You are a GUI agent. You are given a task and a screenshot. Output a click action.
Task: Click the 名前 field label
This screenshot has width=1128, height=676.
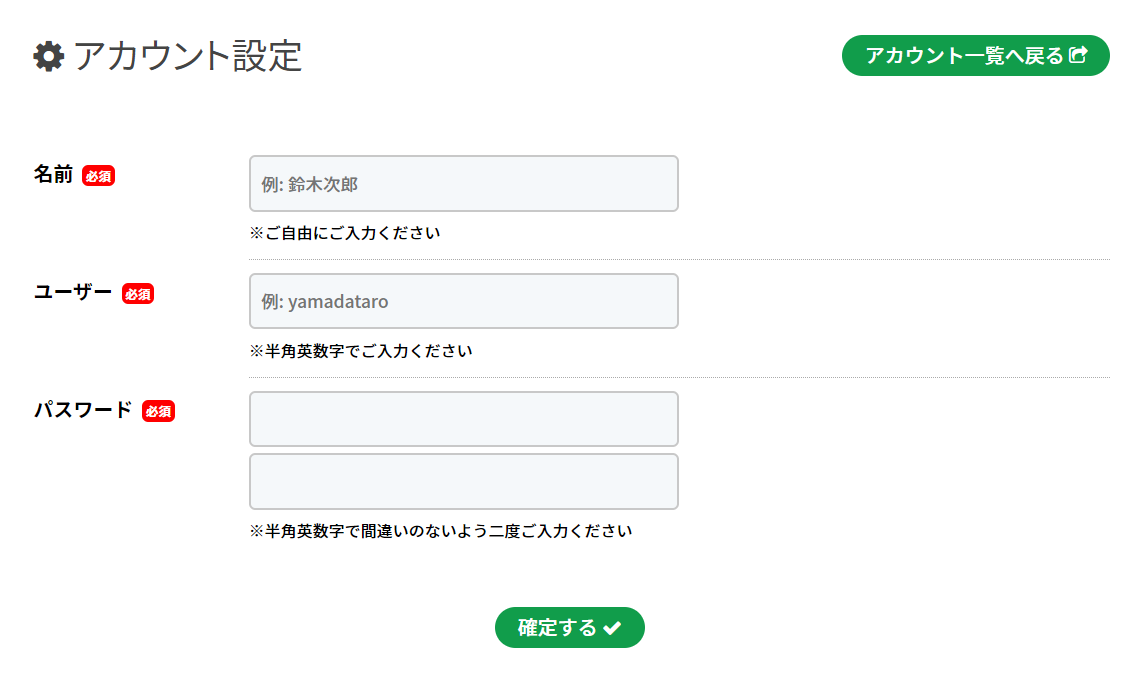point(54,175)
